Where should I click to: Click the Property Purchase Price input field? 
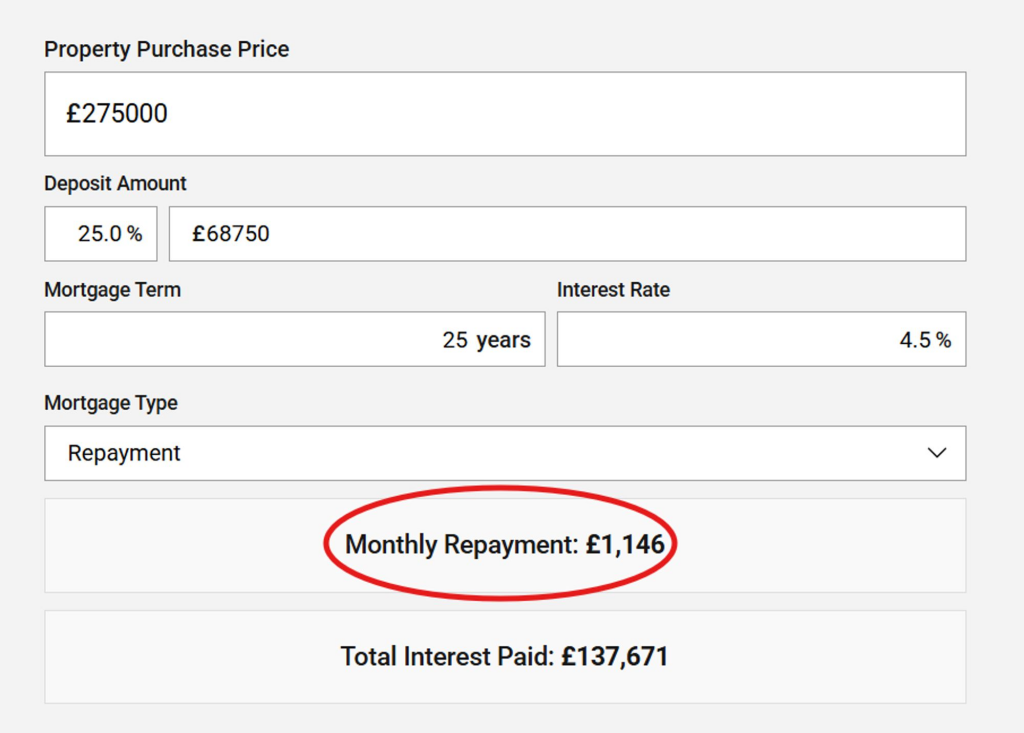coord(505,114)
